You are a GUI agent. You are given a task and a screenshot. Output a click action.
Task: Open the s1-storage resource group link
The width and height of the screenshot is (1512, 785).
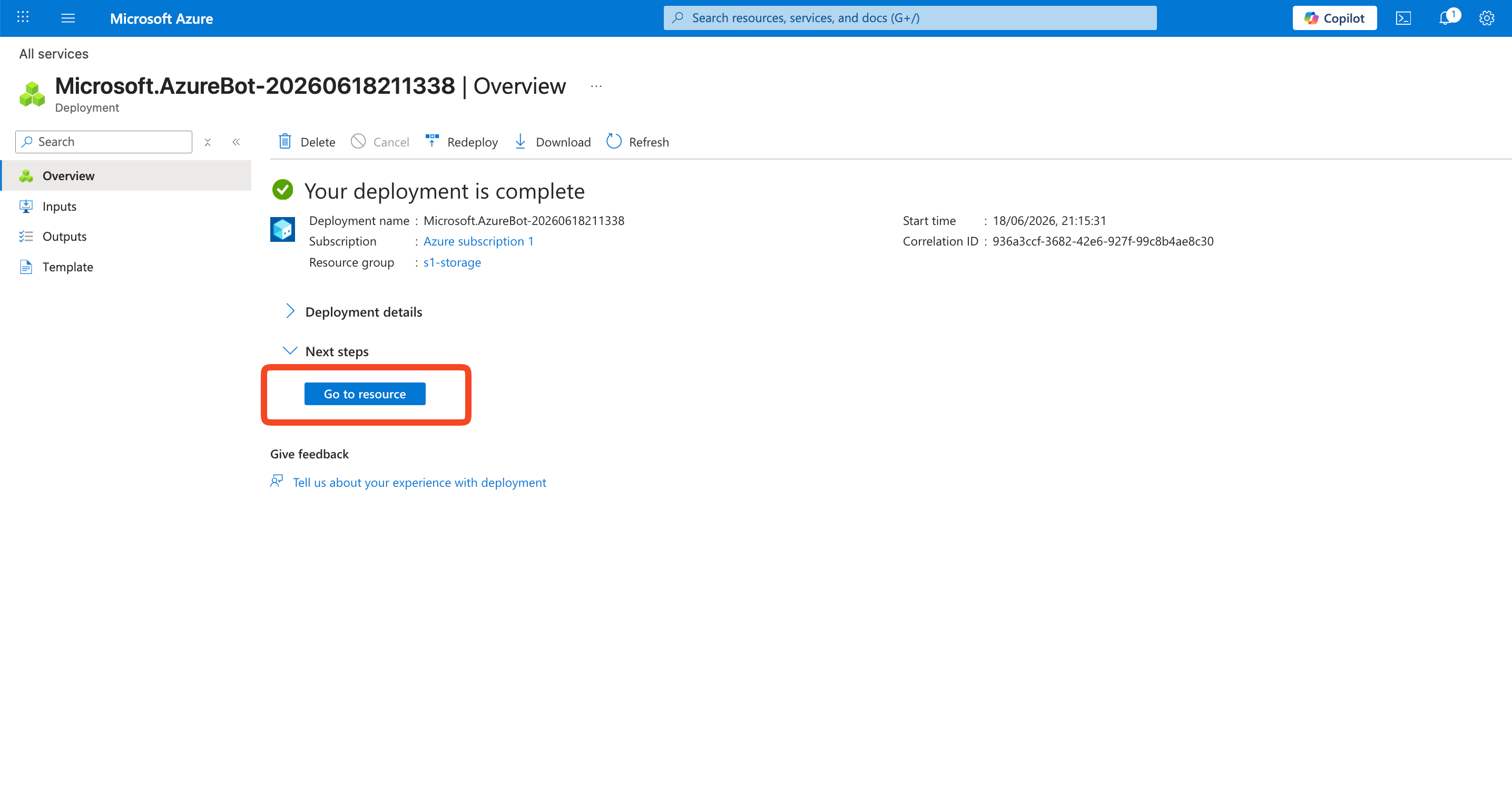pyautogui.click(x=452, y=262)
